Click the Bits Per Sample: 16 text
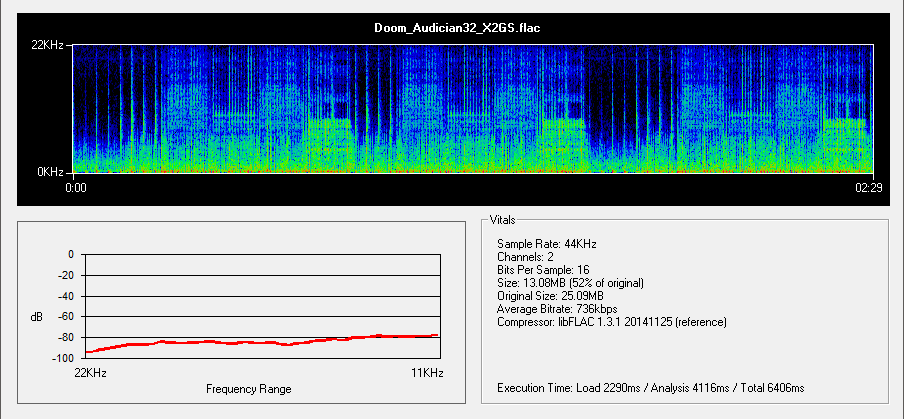 pos(550,270)
